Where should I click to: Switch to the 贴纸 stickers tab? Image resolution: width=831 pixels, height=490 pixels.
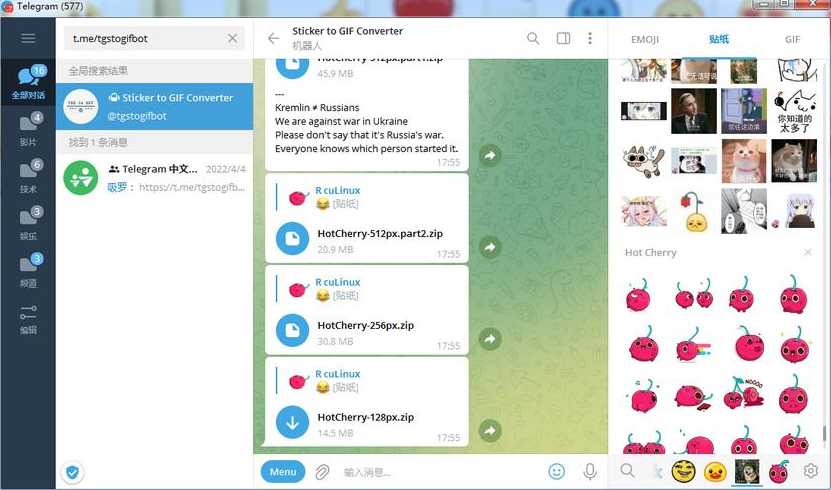(x=719, y=39)
